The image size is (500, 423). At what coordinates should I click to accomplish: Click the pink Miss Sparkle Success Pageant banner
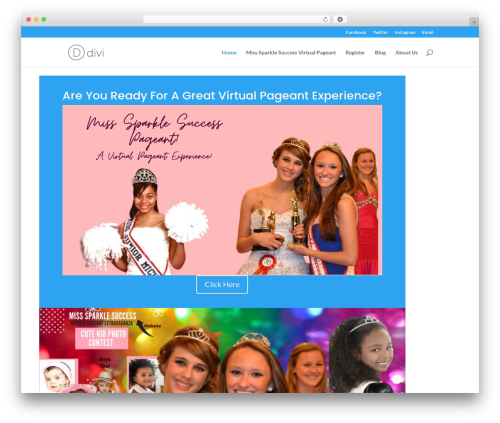coord(222,190)
